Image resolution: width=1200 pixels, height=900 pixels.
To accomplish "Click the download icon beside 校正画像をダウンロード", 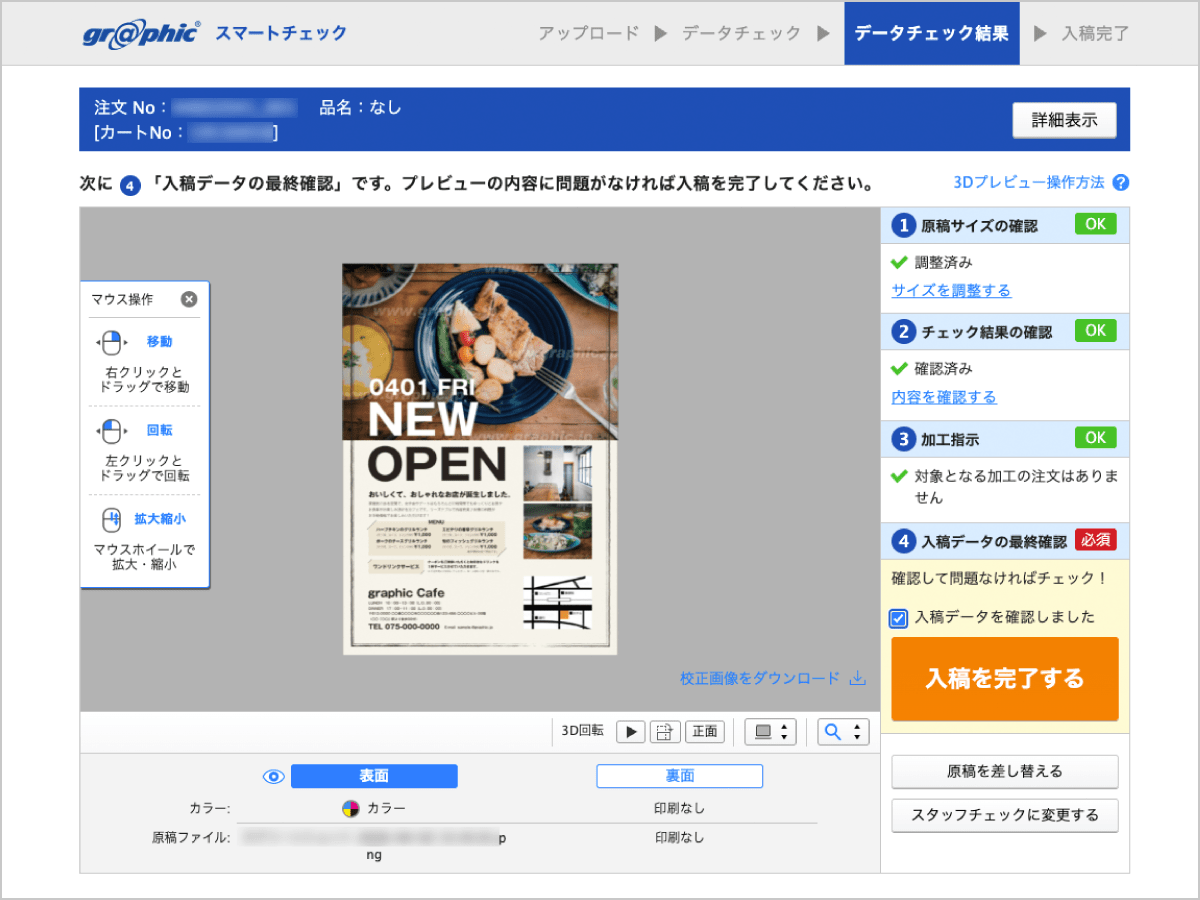I will pos(858,678).
